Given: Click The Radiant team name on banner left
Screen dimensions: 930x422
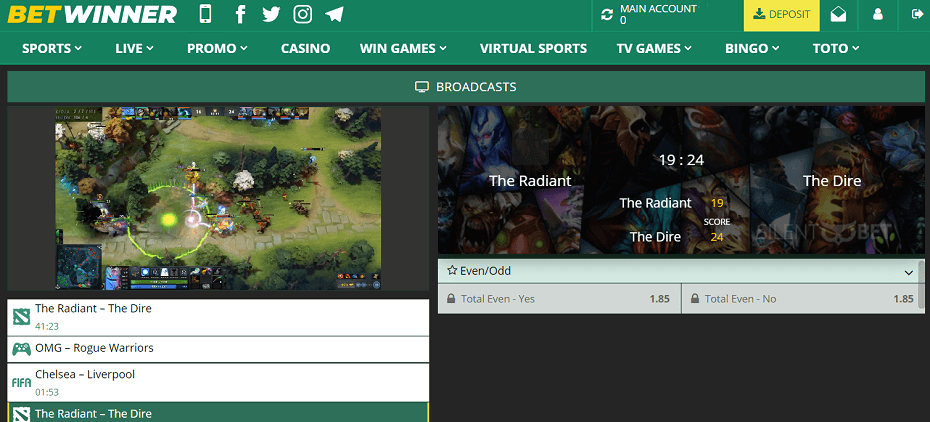Looking at the screenshot, I should pyautogui.click(x=530, y=181).
